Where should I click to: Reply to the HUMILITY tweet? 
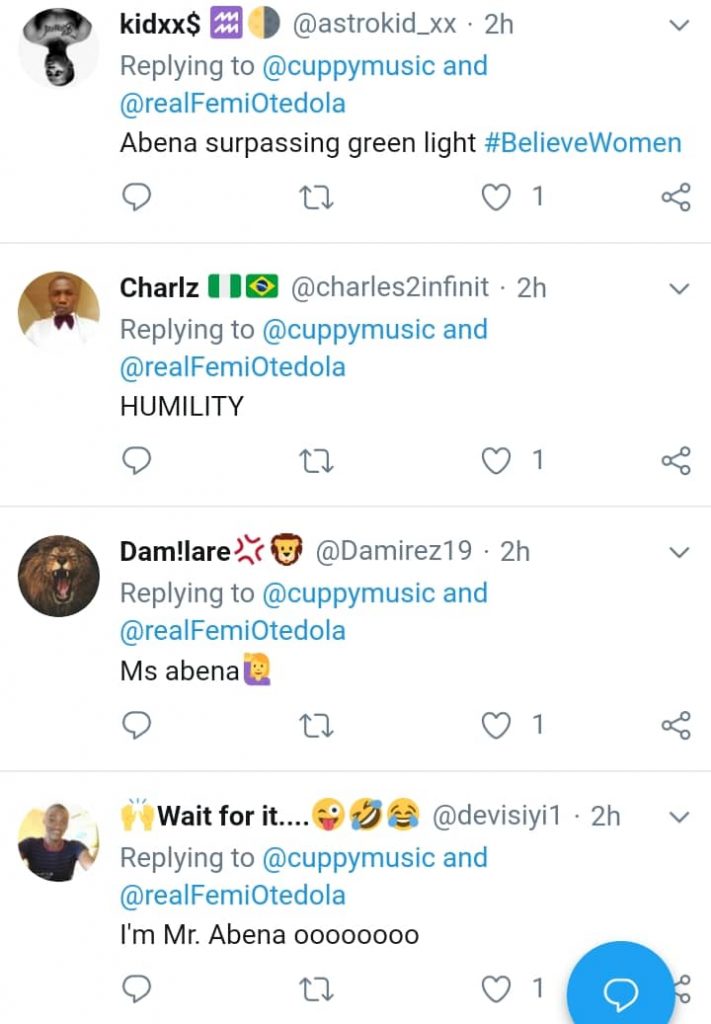[x=136, y=460]
